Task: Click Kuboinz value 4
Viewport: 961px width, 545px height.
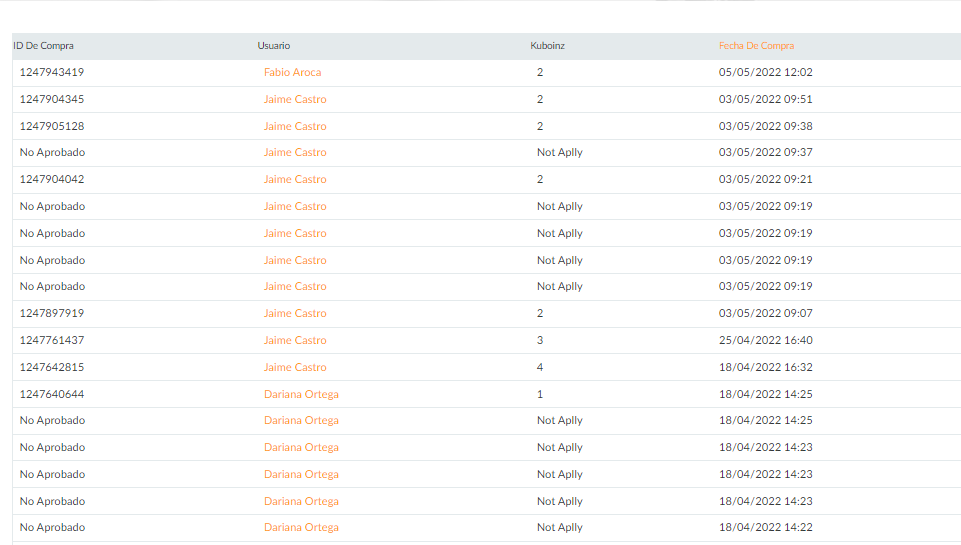Action: (540, 367)
